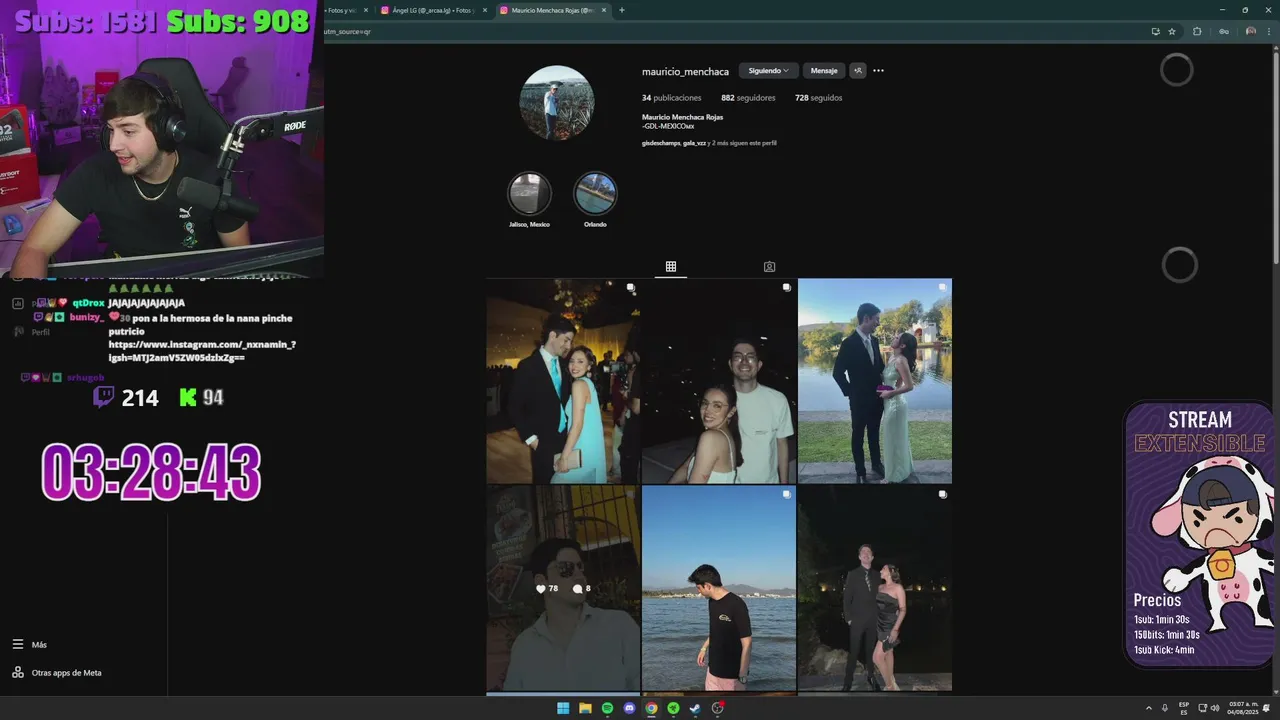Click the volume speaker tray icon
This screenshot has height=720, width=1280.
pos(1215,708)
